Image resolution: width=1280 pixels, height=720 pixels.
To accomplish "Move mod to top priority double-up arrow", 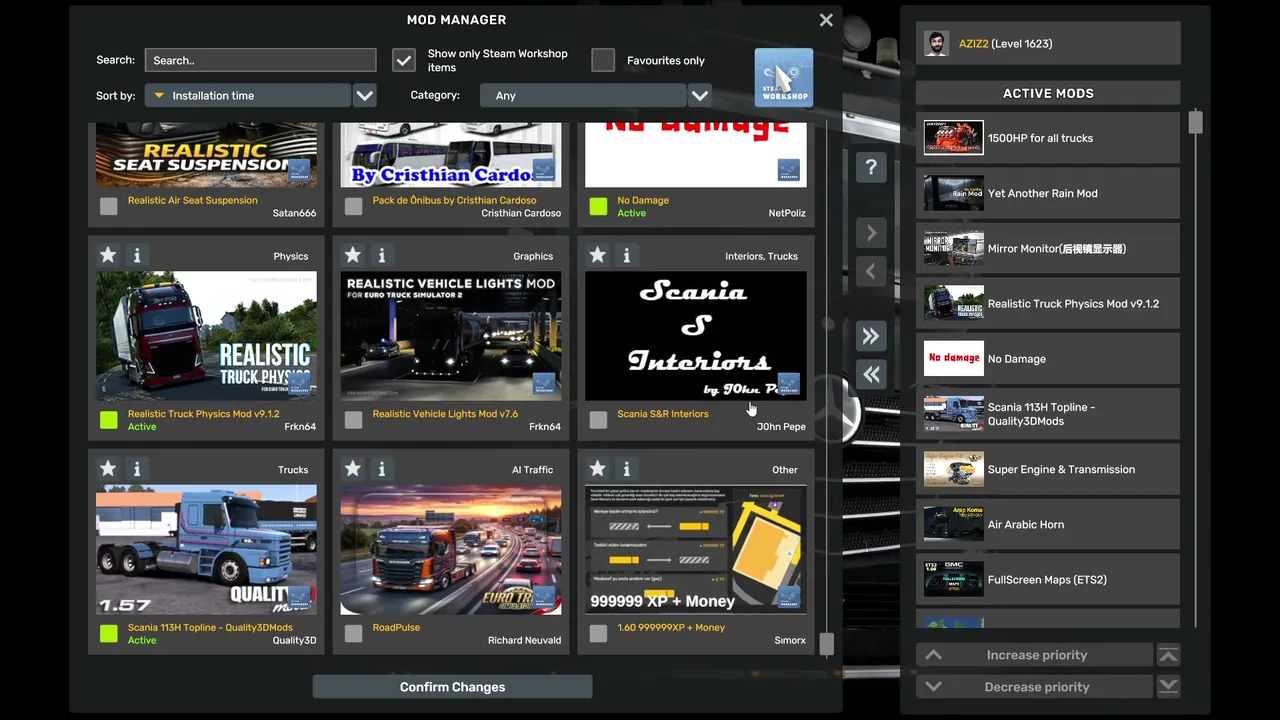I will click(x=1168, y=655).
